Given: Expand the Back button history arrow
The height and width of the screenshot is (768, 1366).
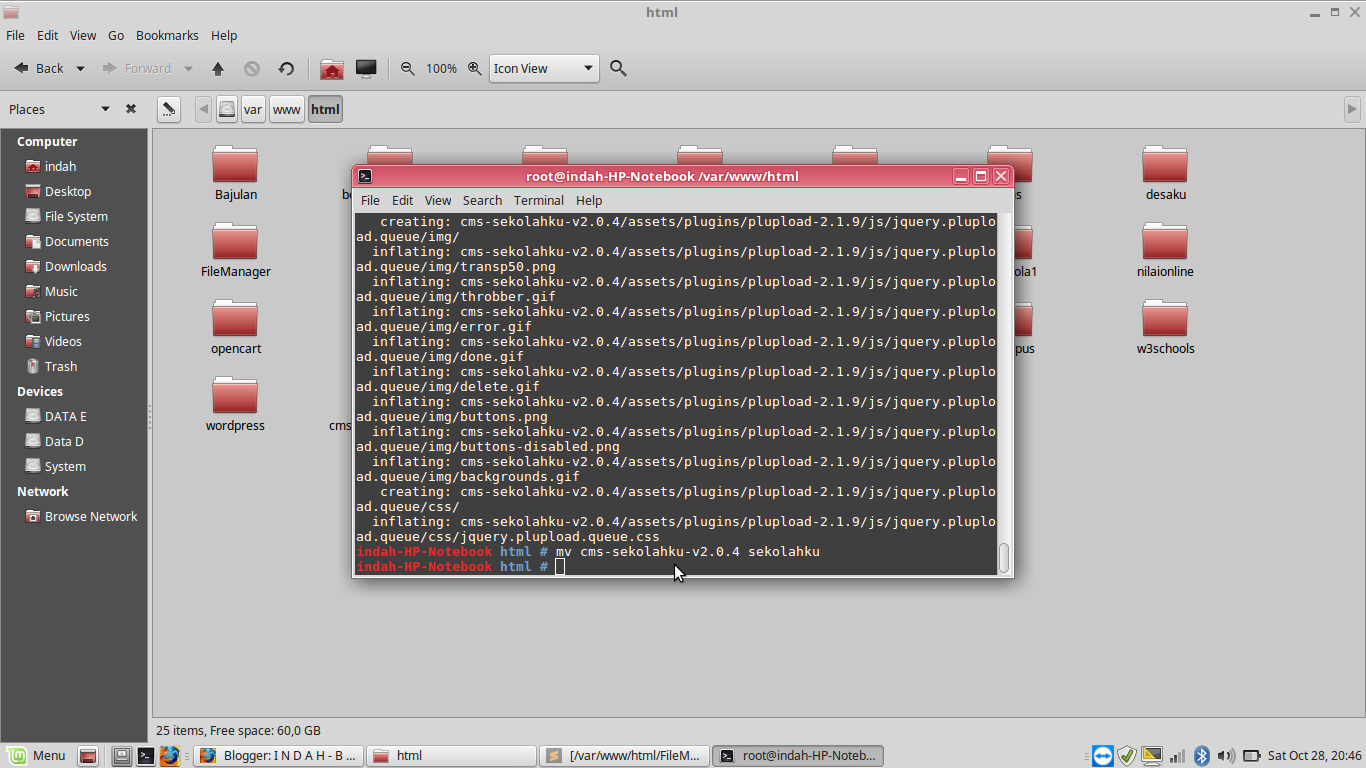Looking at the screenshot, I should 79,68.
